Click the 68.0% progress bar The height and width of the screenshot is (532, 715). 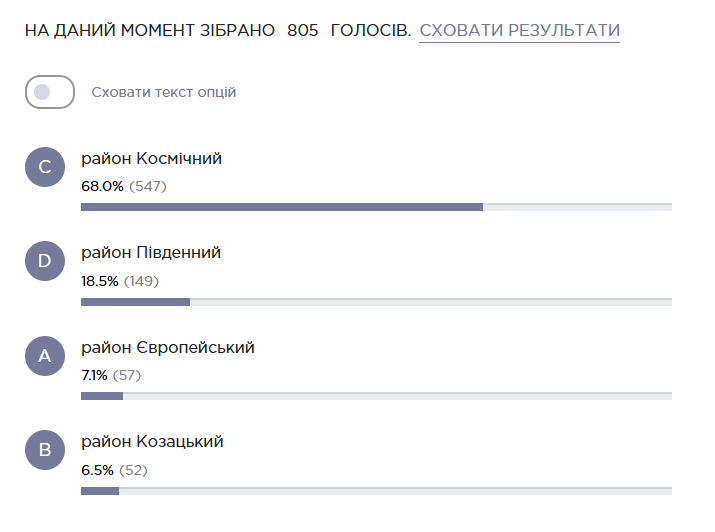pyautogui.click(x=376, y=207)
